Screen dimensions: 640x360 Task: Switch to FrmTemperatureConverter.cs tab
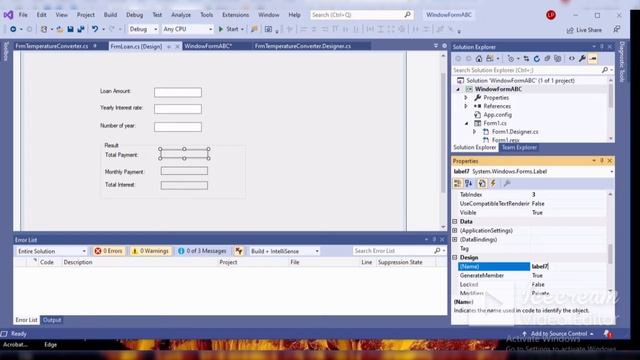[51, 46]
